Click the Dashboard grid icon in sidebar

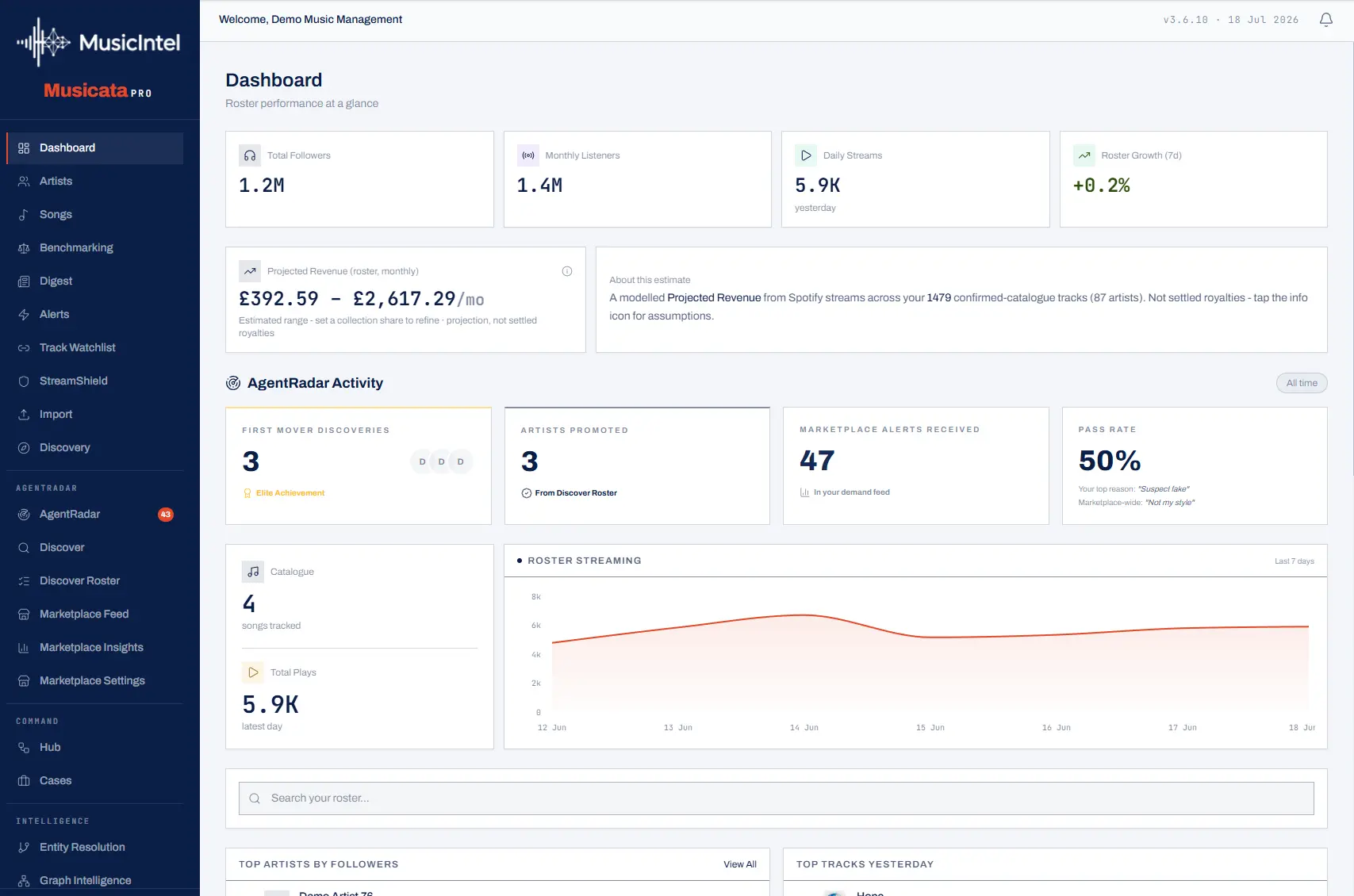pos(24,148)
